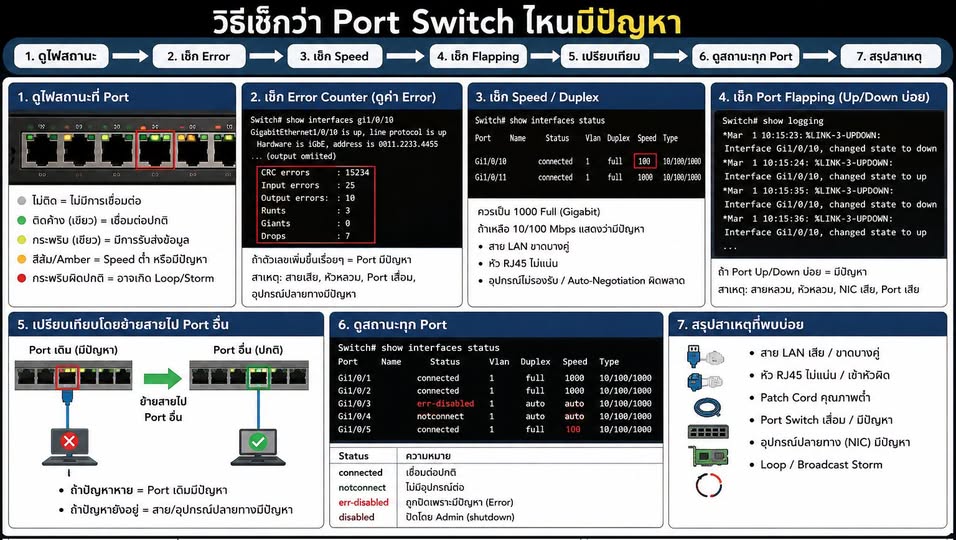This screenshot has width=956, height=540.
Task: Click the notconnect row in the Status legend
Action: (496, 488)
